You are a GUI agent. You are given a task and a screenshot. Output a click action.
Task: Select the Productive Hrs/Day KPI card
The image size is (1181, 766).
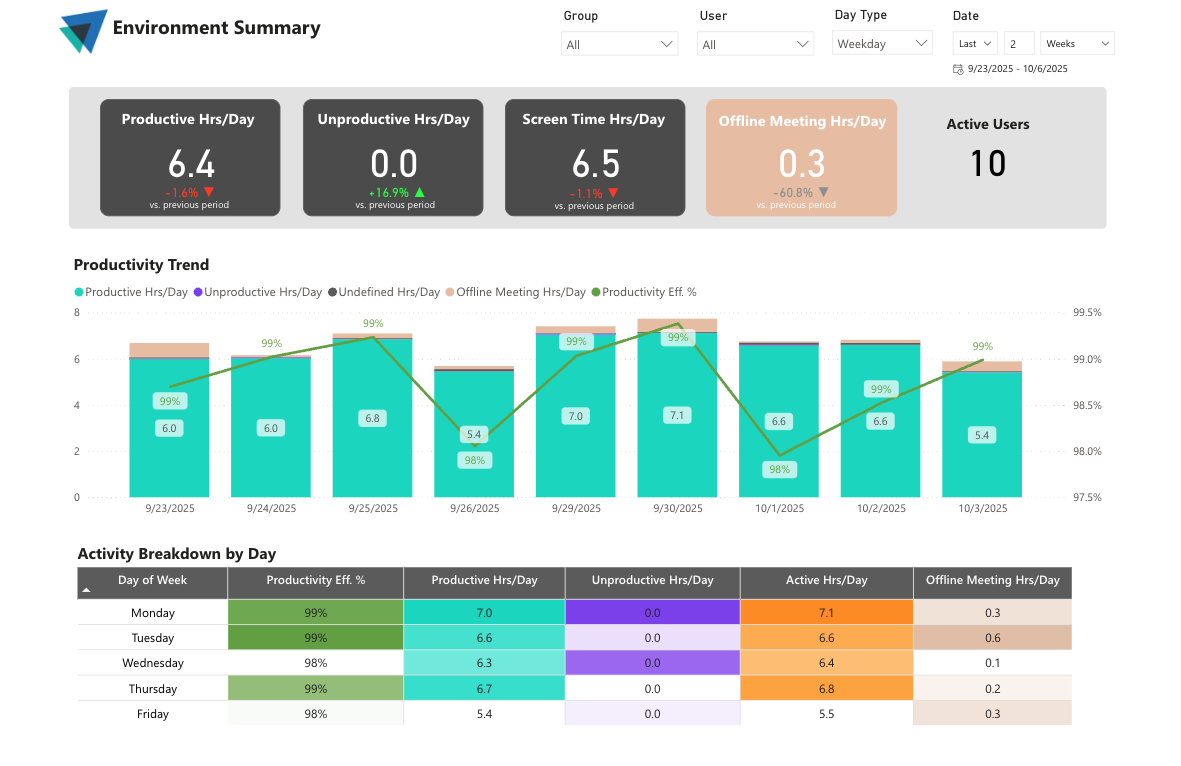190,157
